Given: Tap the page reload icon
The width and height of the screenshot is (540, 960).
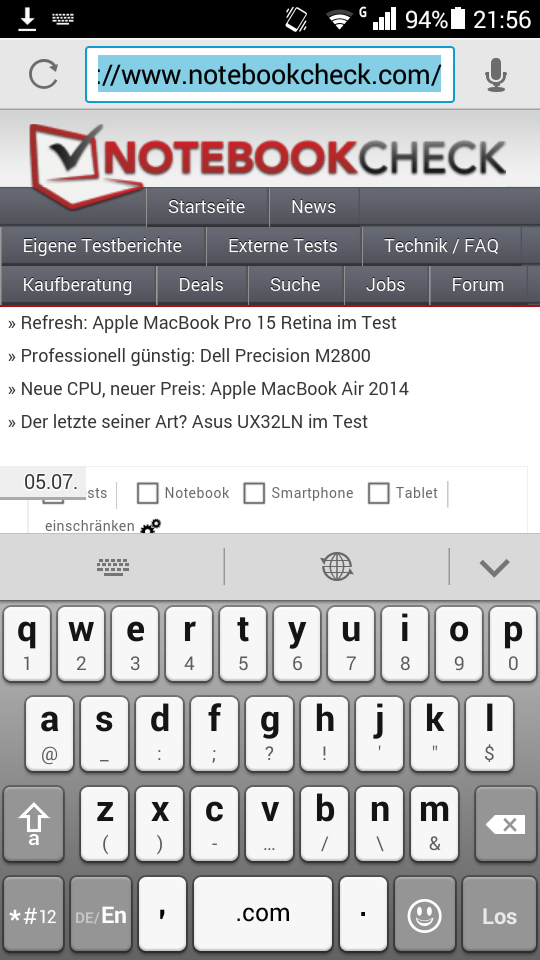Looking at the screenshot, I should [43, 75].
